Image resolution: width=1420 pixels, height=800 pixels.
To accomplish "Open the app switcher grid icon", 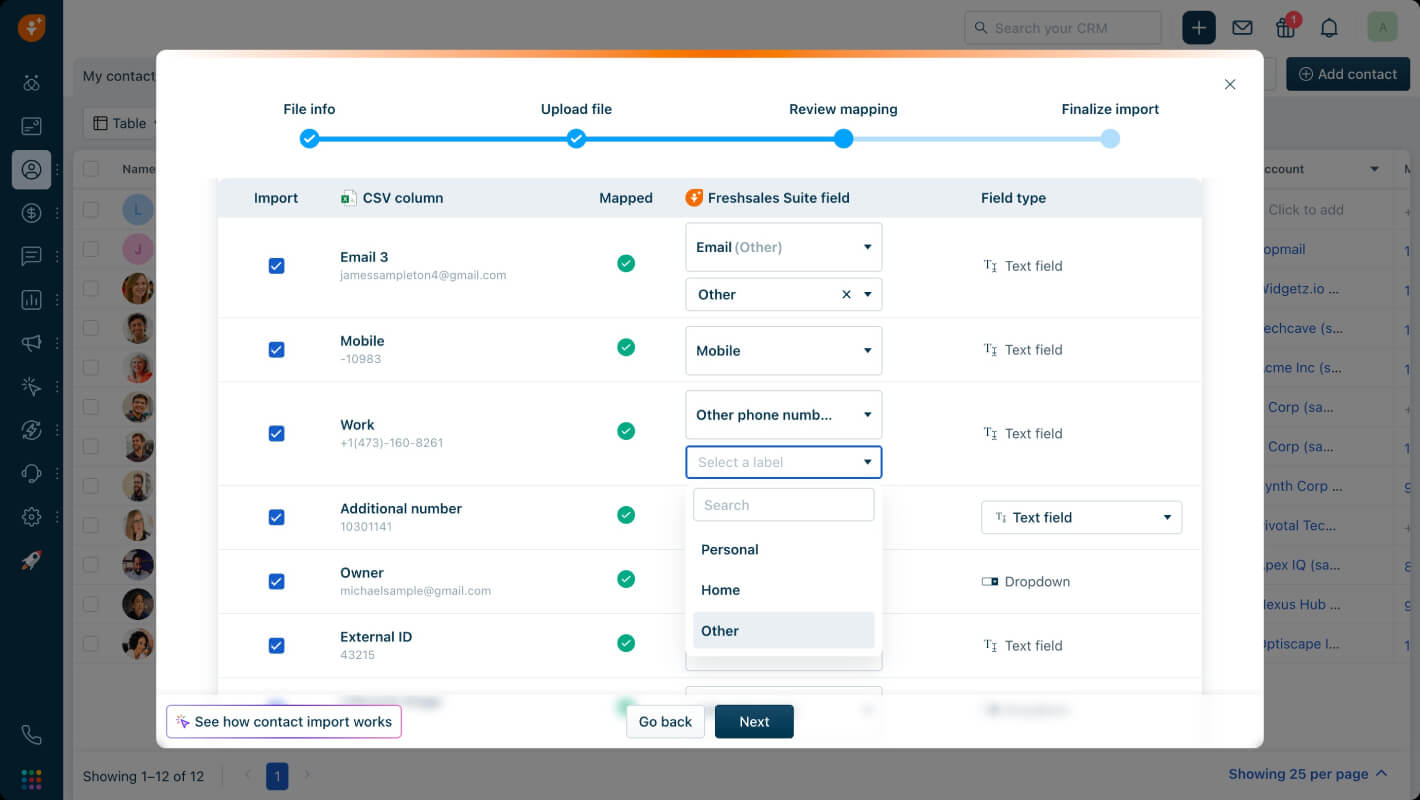I will coord(31,779).
